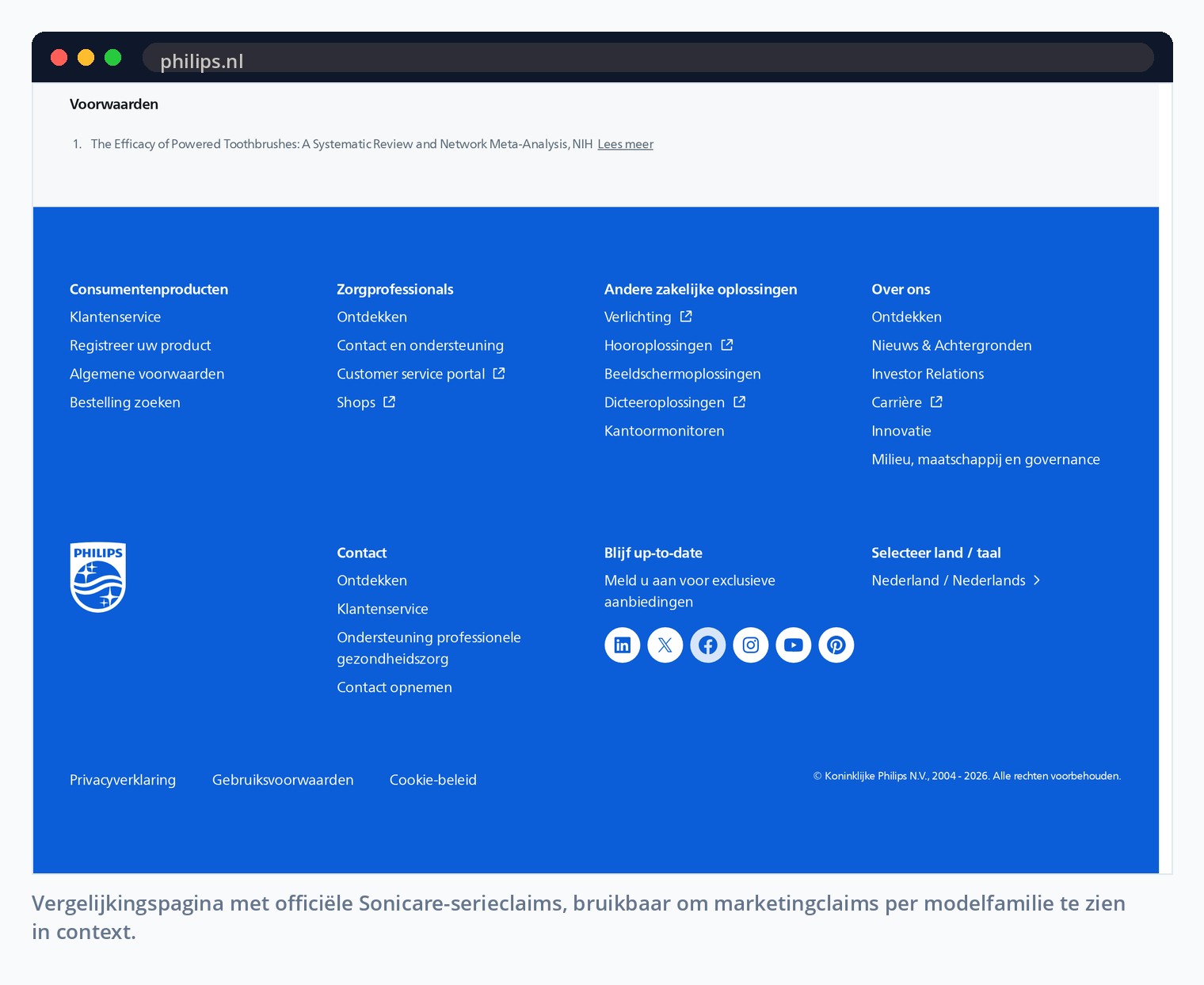Click the Consumentenproducten footer heading

point(149,289)
